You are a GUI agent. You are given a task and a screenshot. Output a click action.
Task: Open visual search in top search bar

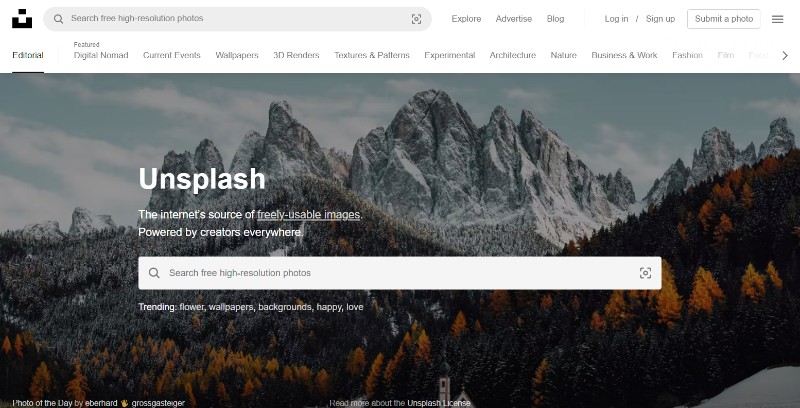(x=416, y=19)
